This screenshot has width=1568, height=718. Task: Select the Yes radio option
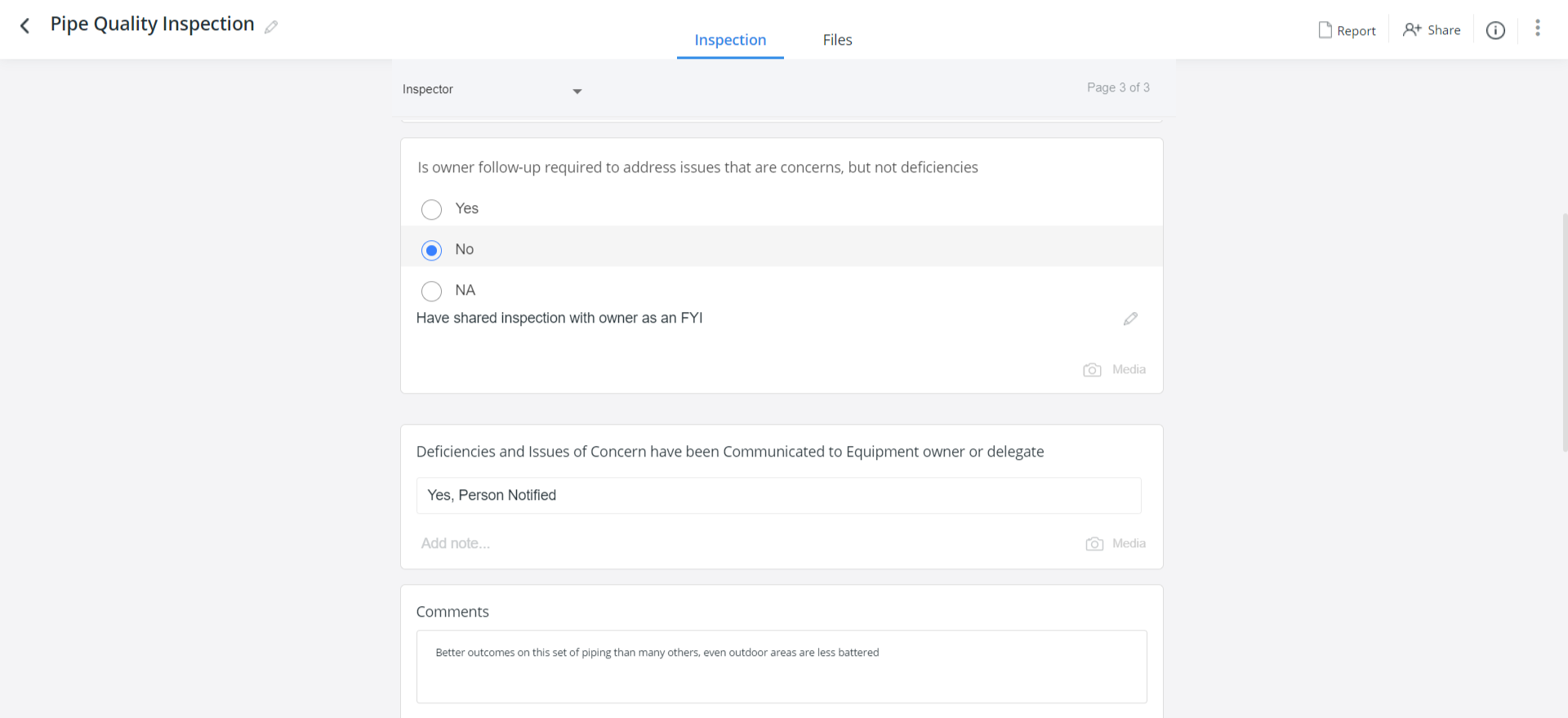point(432,210)
